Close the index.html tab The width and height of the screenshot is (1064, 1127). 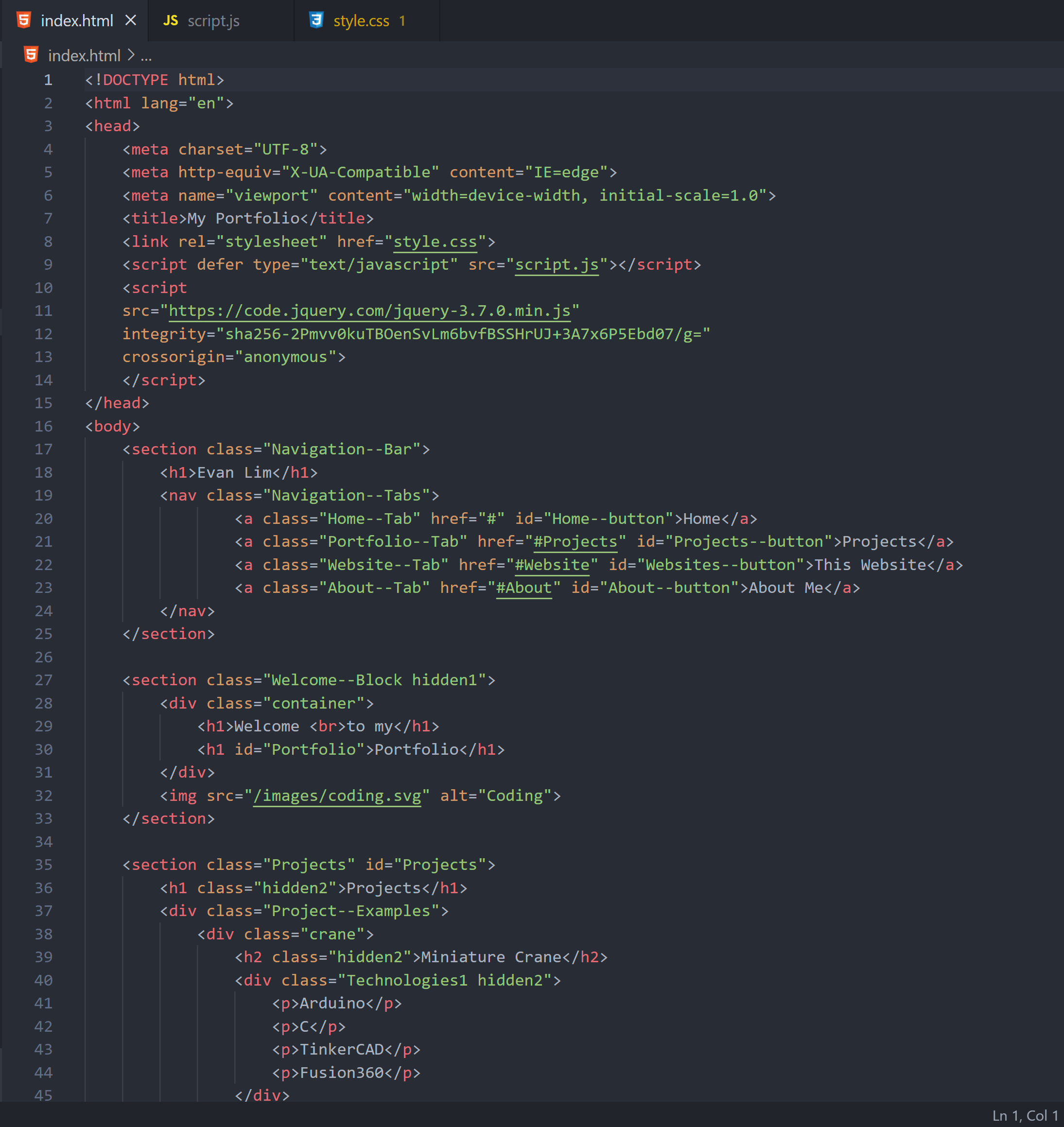(x=131, y=20)
